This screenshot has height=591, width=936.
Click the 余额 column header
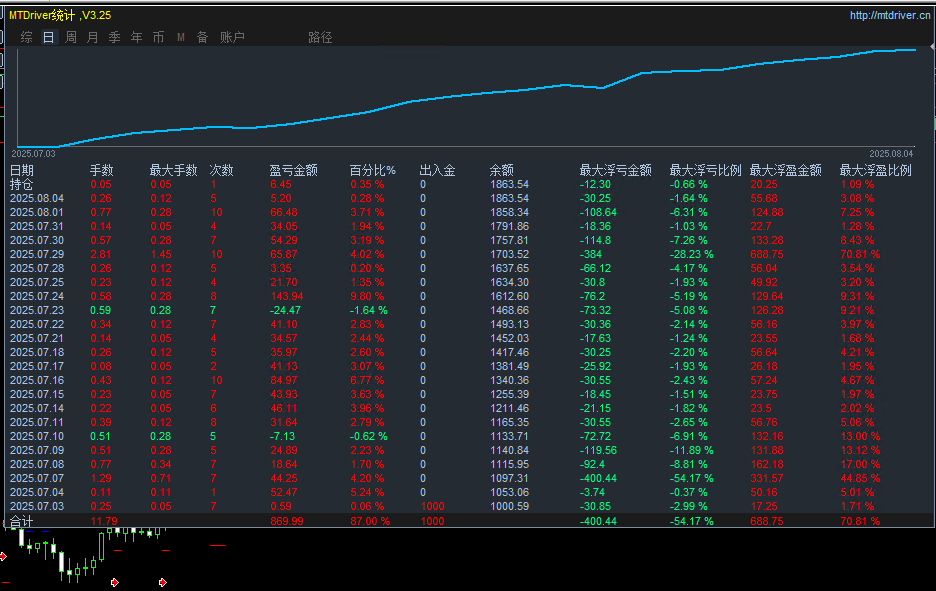coord(501,170)
